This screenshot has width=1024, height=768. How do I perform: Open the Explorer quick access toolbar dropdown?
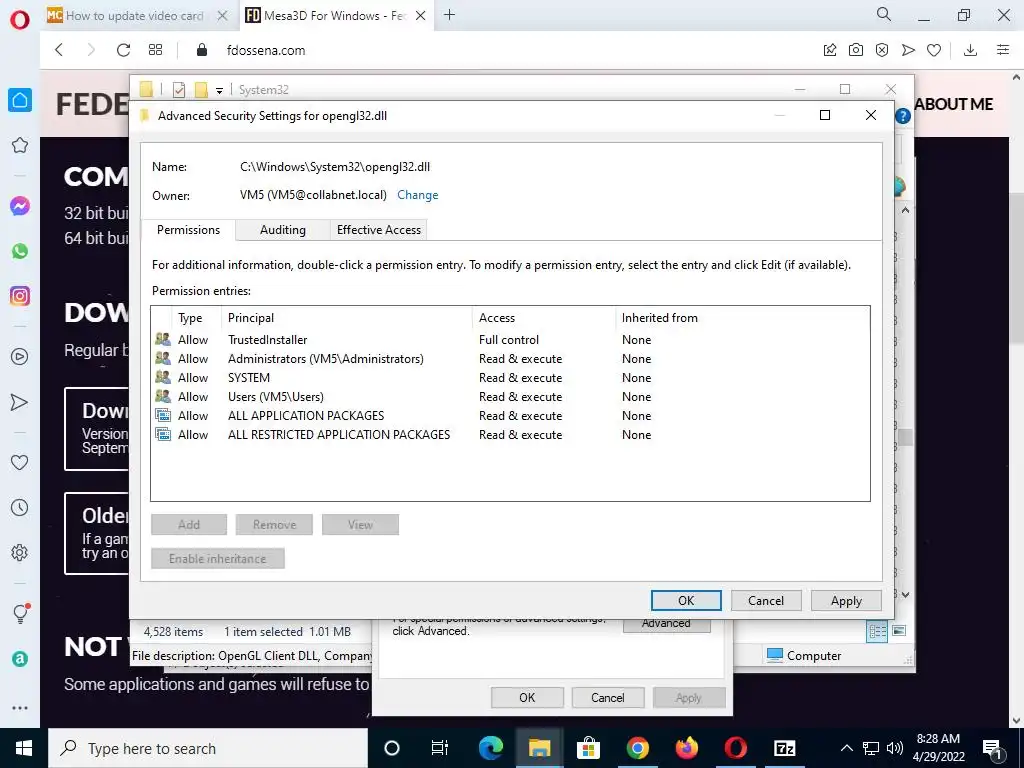[x=219, y=90]
